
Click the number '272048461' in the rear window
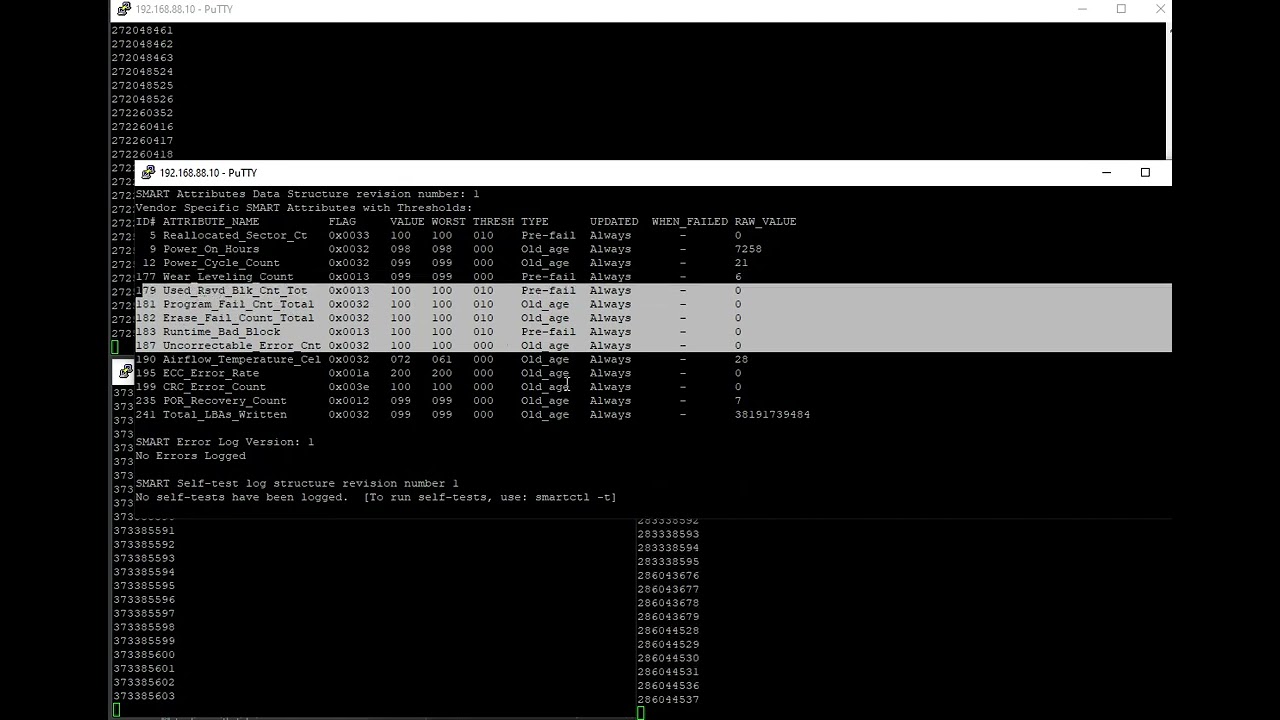pyautogui.click(x=142, y=30)
